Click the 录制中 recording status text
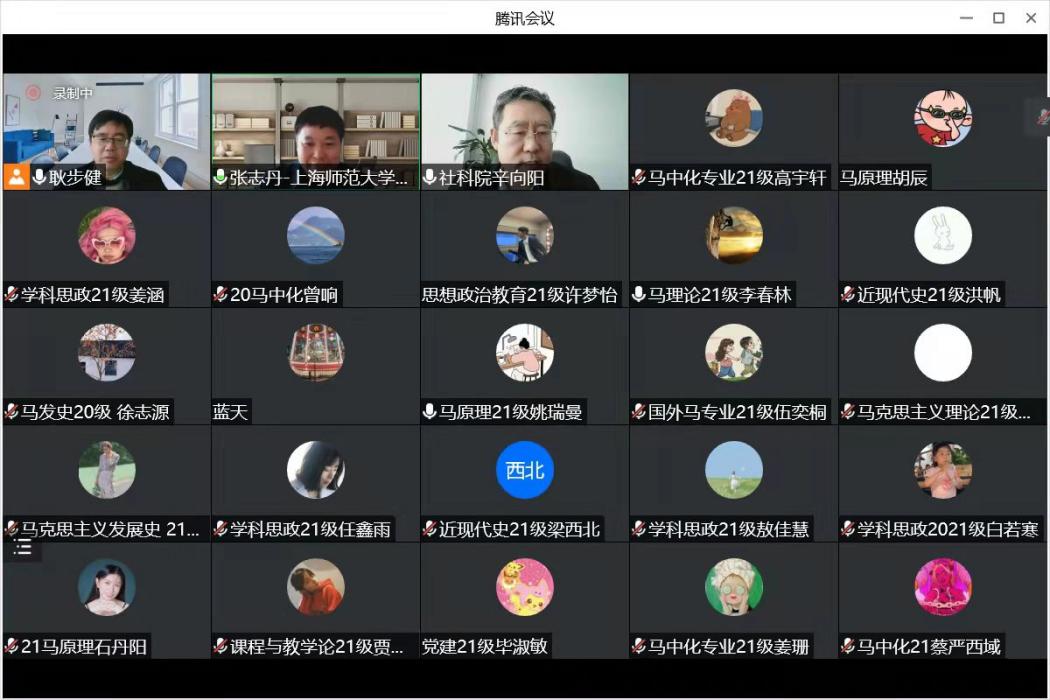The width and height of the screenshot is (1050, 700). pos(73,93)
